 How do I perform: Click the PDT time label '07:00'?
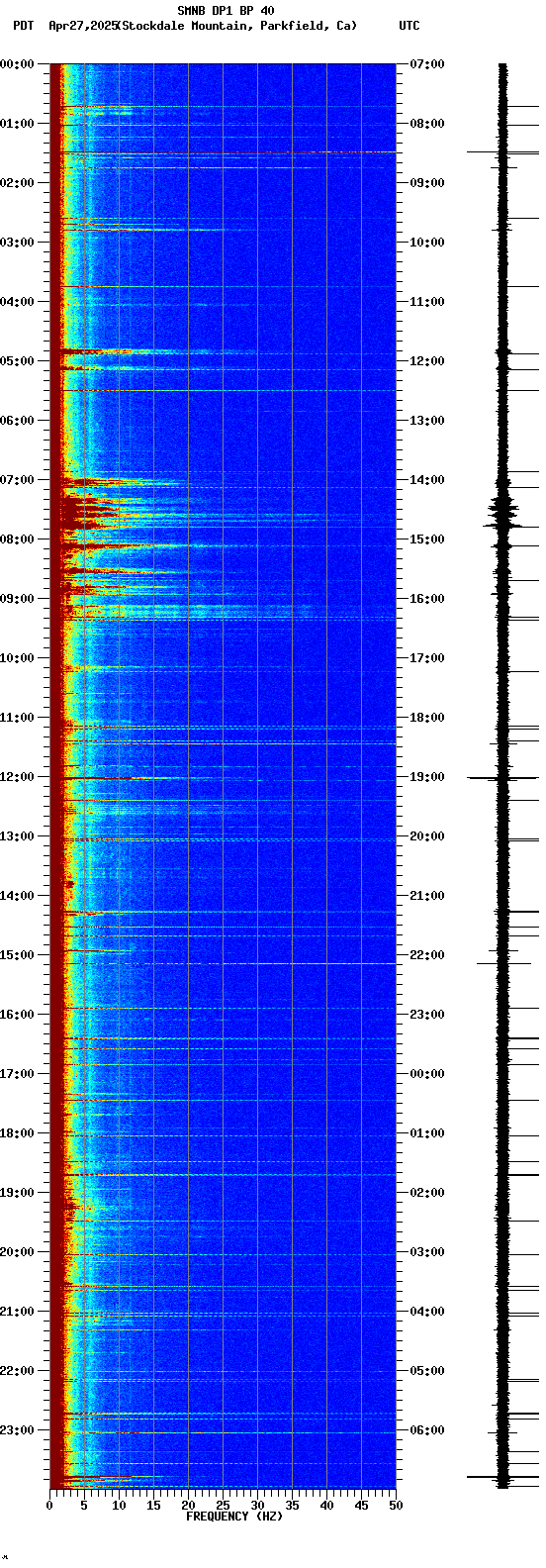[x=17, y=480]
